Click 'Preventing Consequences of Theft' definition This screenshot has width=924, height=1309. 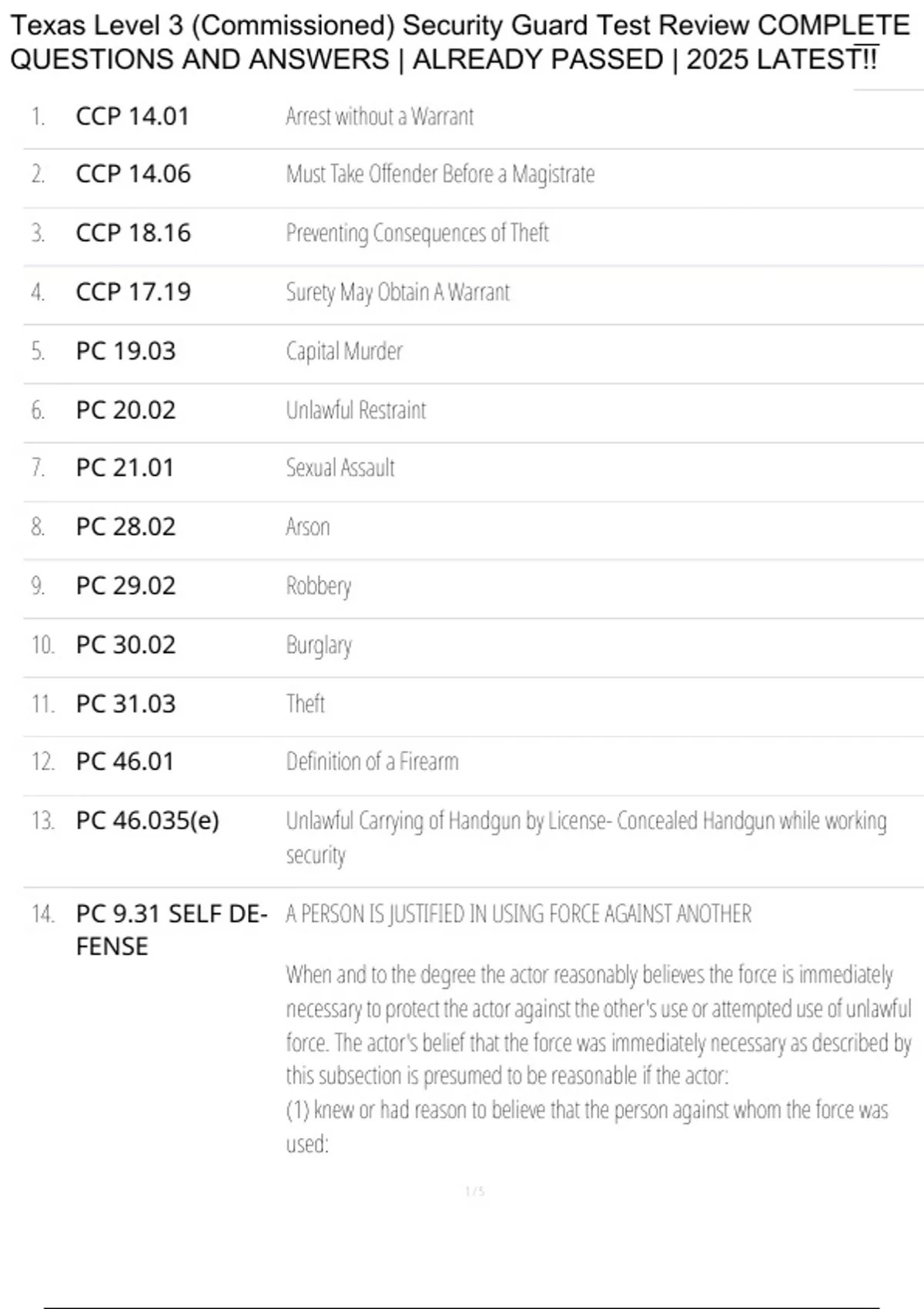(x=417, y=233)
